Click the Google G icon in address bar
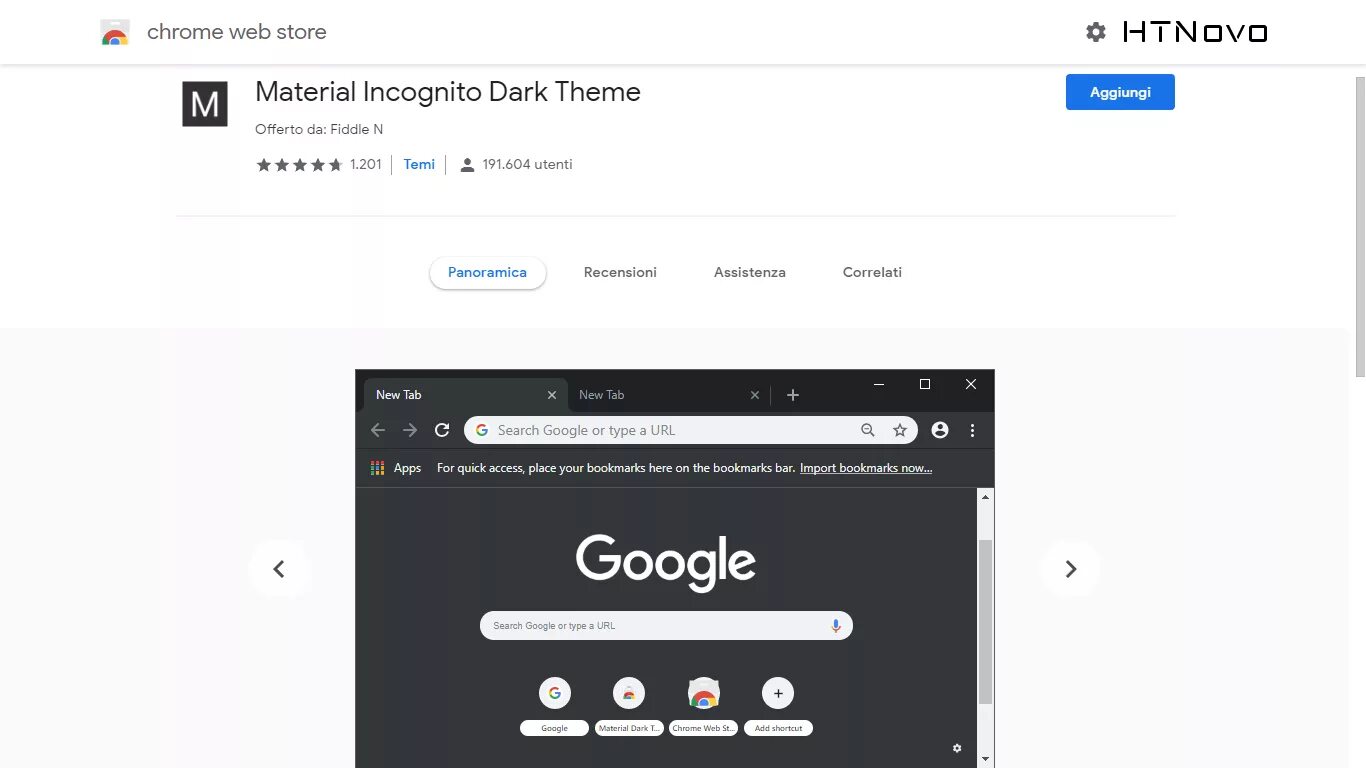This screenshot has width=1366, height=768. (x=482, y=430)
